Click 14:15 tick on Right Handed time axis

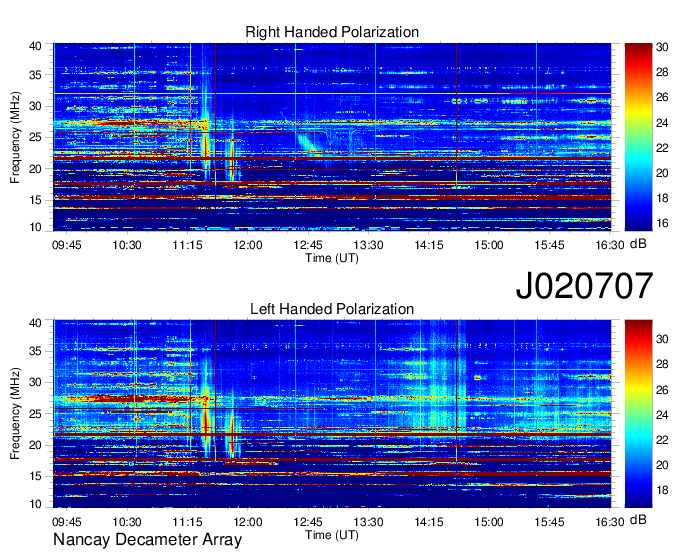tap(428, 245)
